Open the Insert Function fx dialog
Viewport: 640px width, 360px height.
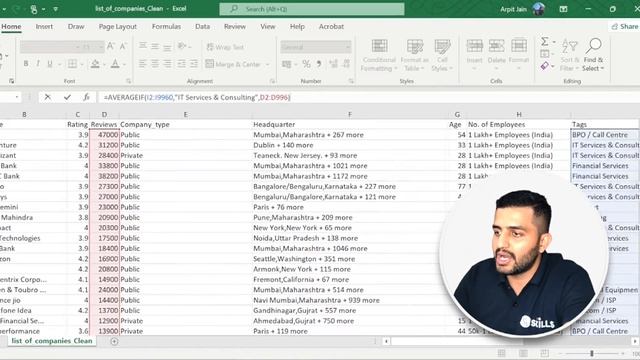(86, 97)
